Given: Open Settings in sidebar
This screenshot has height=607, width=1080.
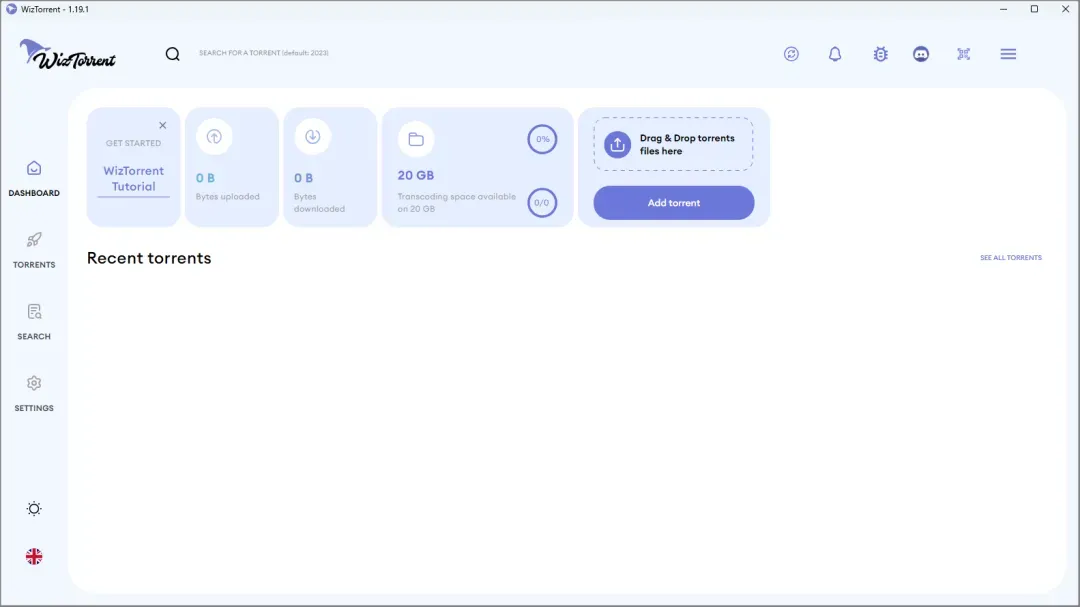Looking at the screenshot, I should (x=34, y=393).
